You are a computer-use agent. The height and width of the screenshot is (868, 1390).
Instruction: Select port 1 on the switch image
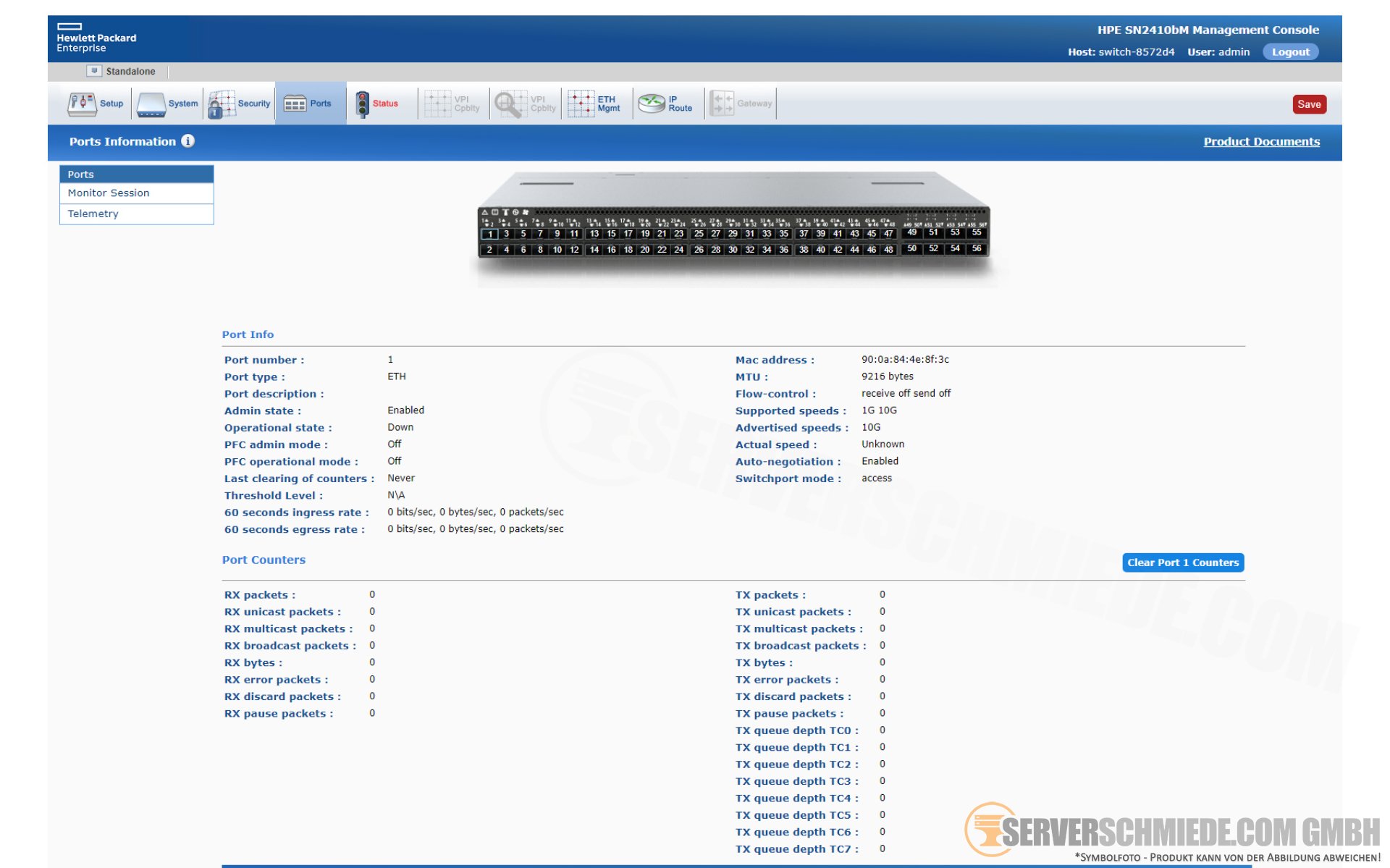(x=490, y=234)
